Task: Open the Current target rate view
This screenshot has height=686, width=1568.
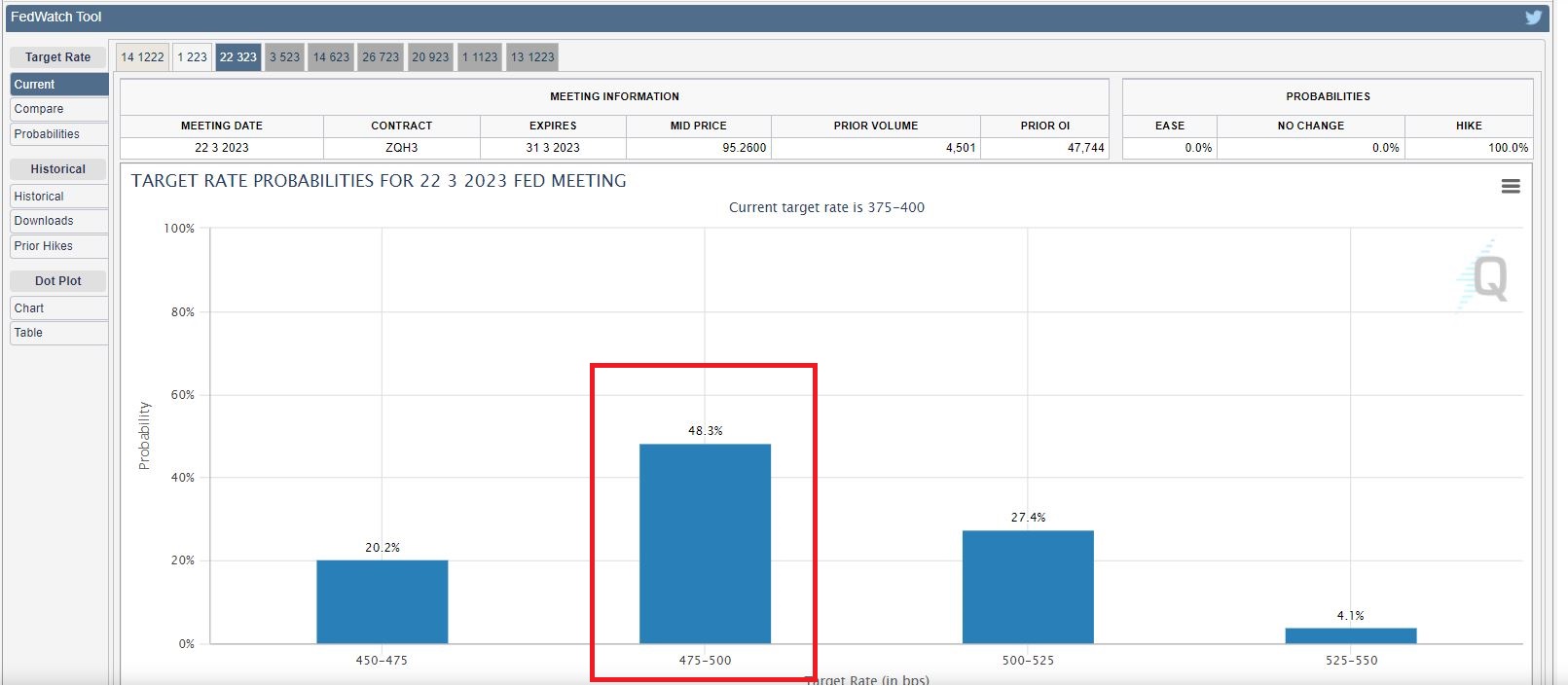Action: coord(59,85)
